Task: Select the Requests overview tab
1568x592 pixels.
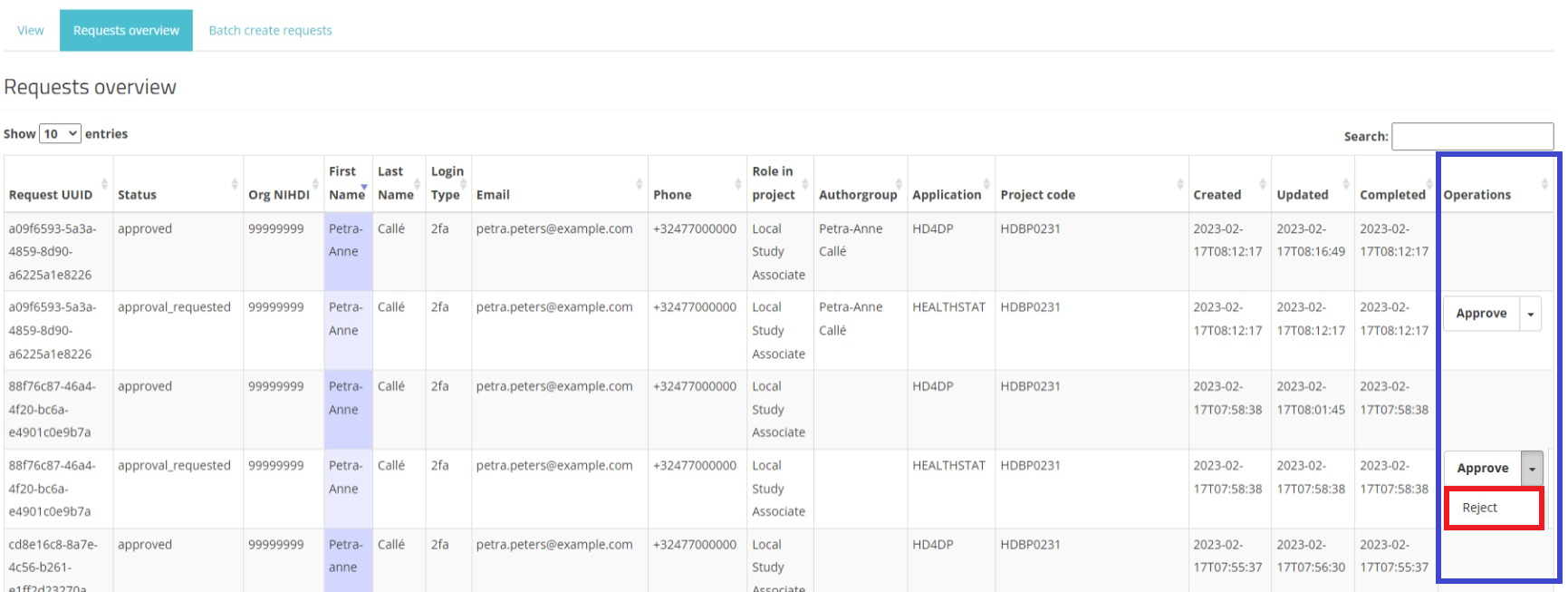Action: pos(126,31)
